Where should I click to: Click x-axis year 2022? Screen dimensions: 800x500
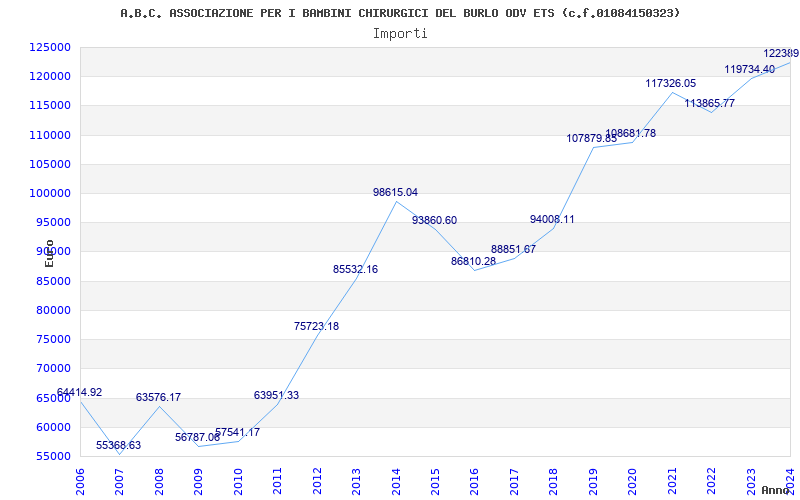[x=712, y=482]
